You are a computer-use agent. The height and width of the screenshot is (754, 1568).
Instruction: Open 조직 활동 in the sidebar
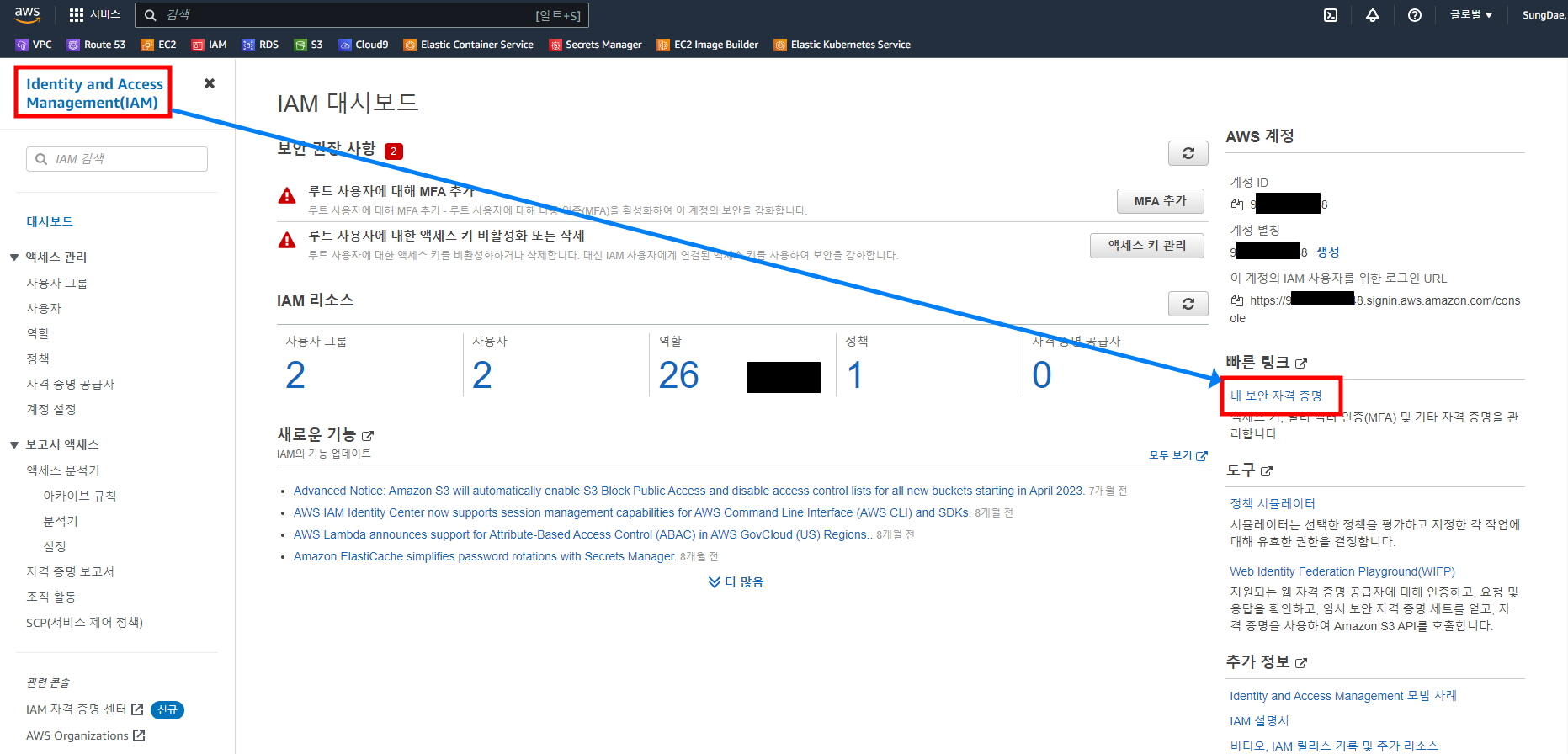point(51,597)
